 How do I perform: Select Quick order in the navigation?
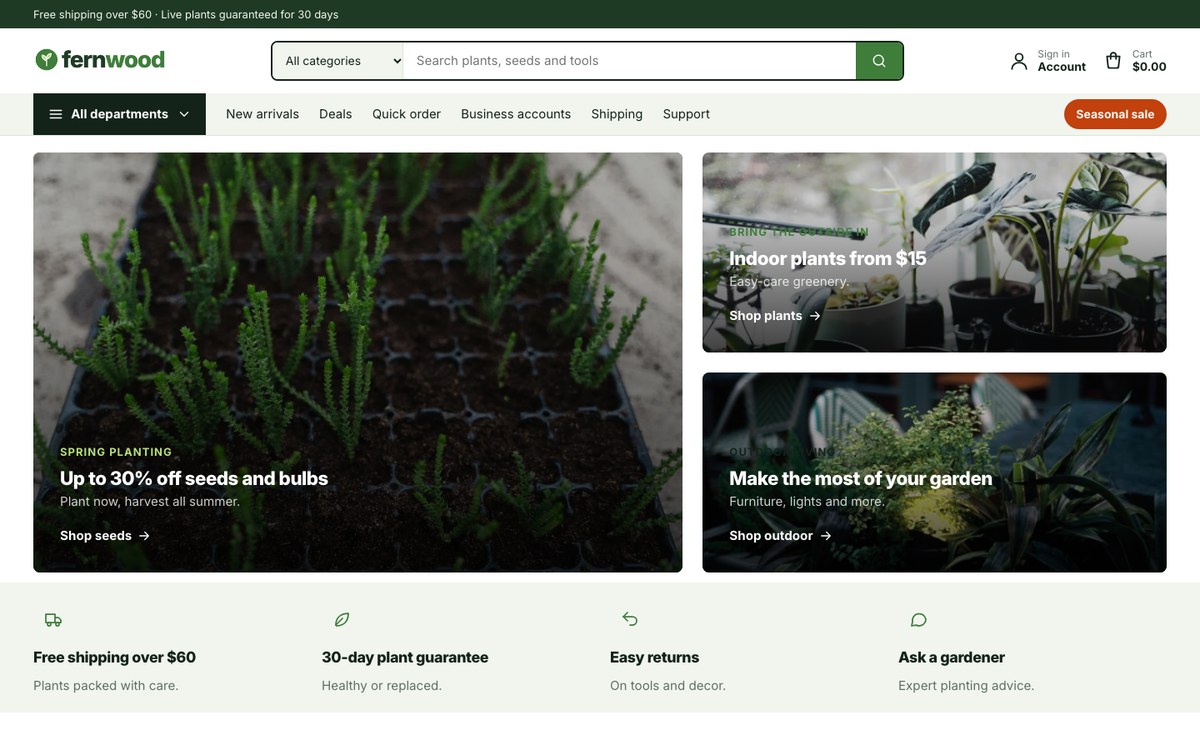click(x=406, y=114)
